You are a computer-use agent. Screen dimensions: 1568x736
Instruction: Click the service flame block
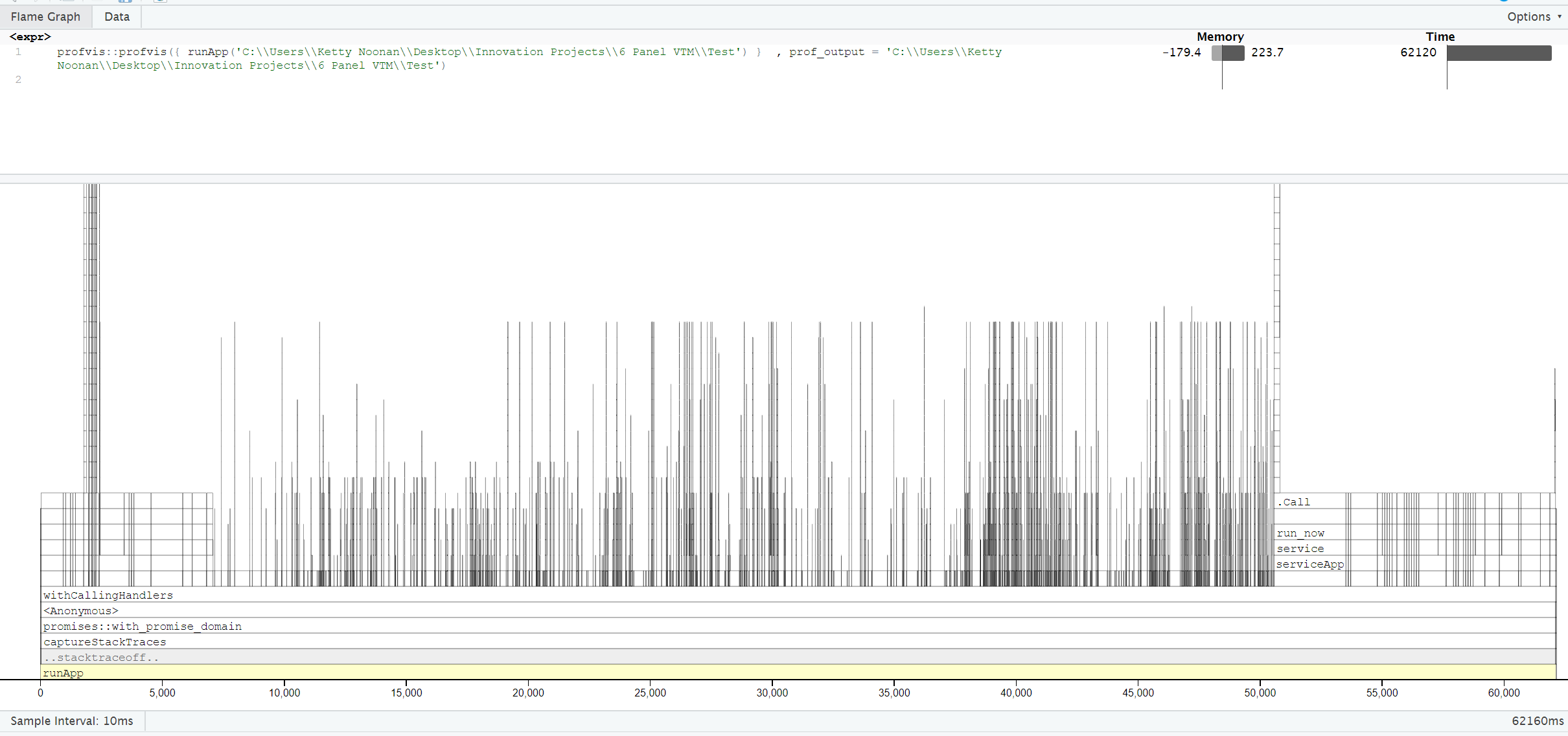[x=1310, y=548]
